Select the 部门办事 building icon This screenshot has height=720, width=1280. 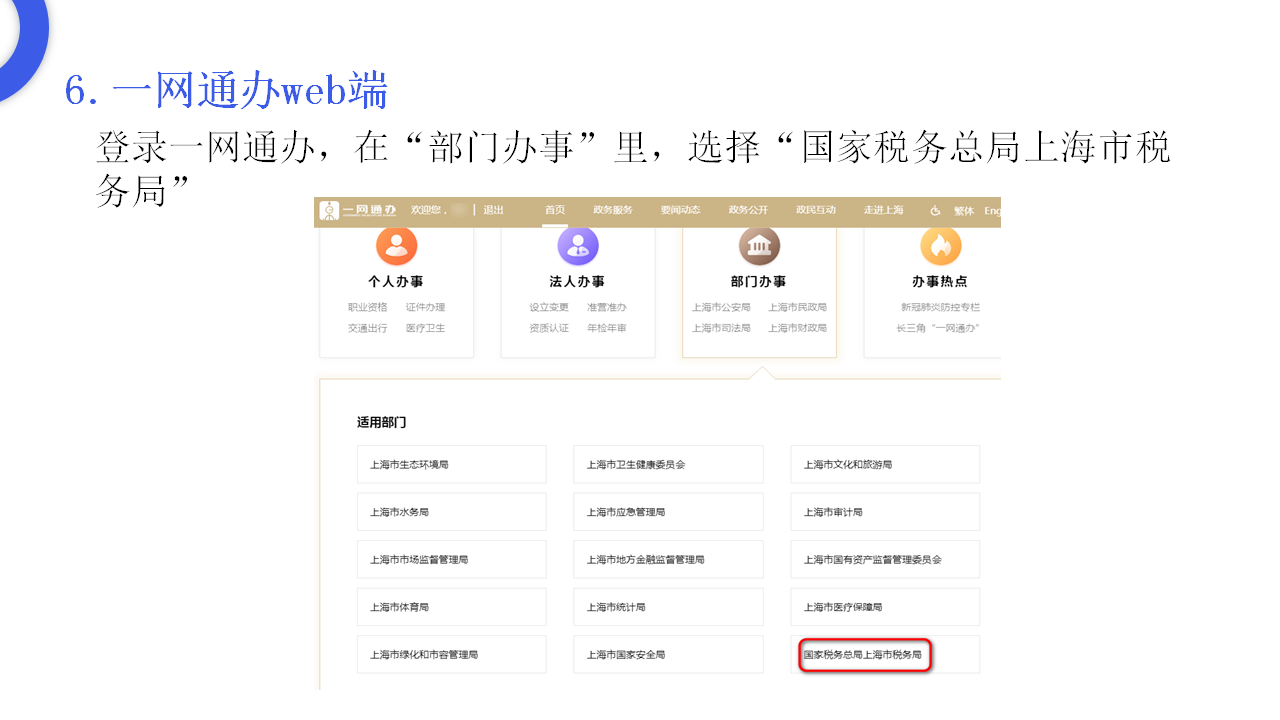tap(759, 245)
